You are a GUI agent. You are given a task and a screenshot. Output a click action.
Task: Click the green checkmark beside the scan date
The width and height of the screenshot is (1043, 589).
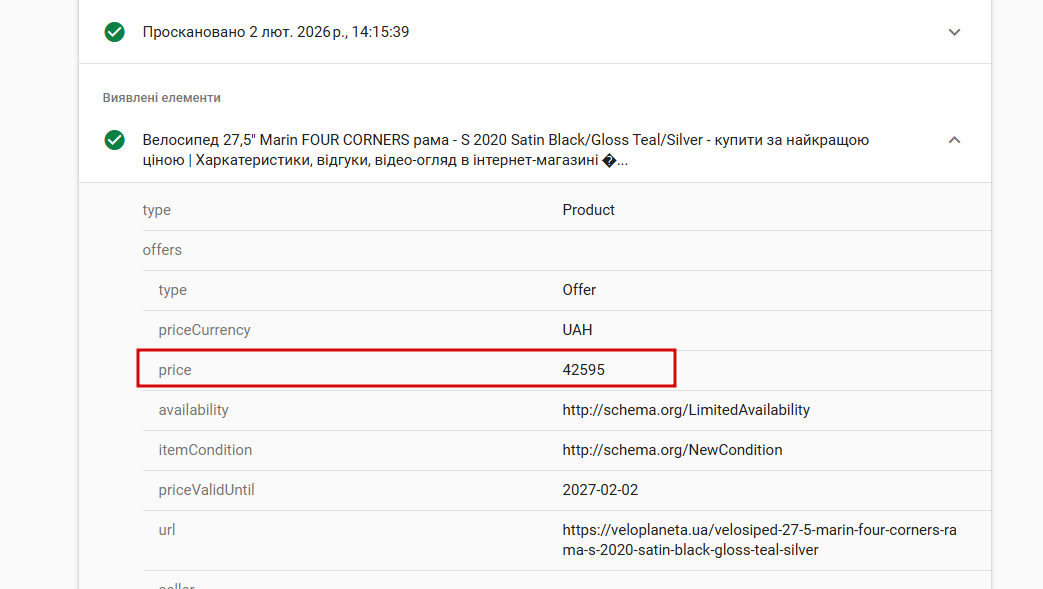(115, 32)
